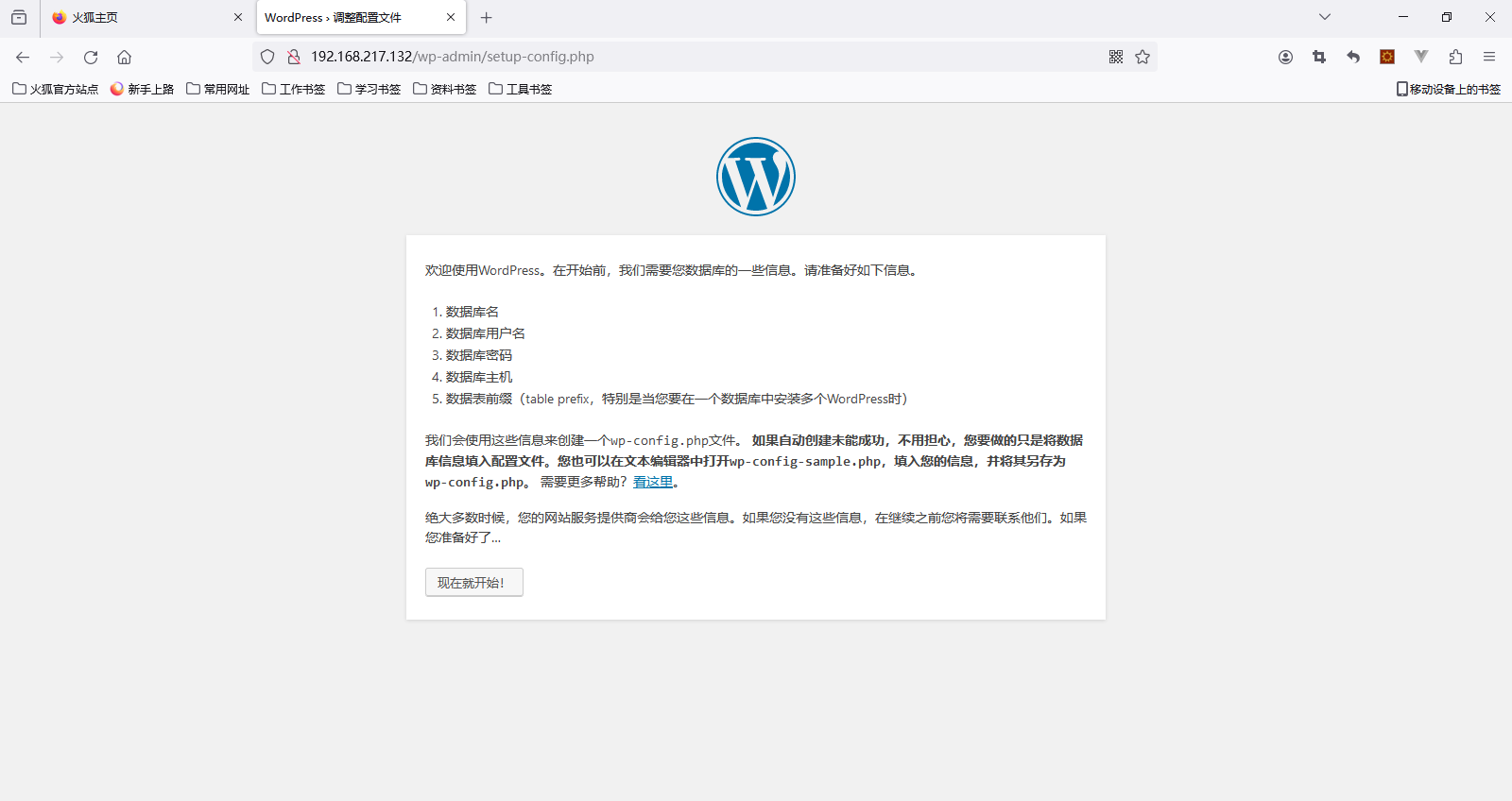The width and height of the screenshot is (1512, 801).
Task: Bookmark this page with the star icon
Action: [1143, 57]
